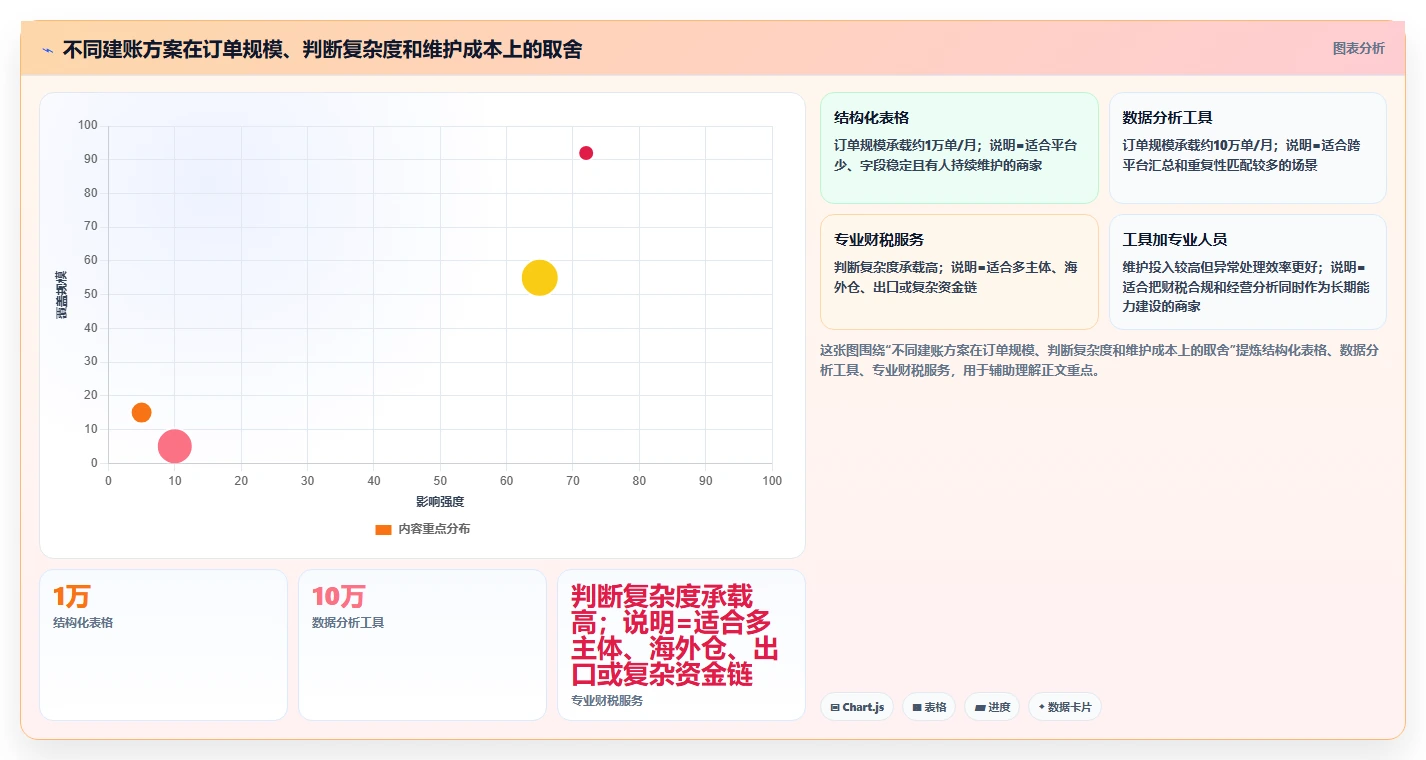Click the 数据卡片 chip
Viewport: 1426px width, 760px height.
[x=1065, y=707]
